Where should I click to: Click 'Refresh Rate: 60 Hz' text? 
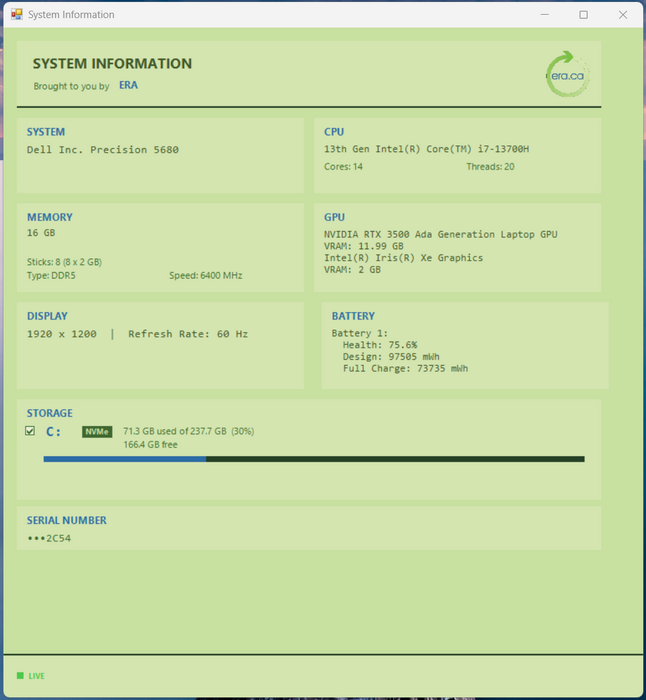[188, 334]
